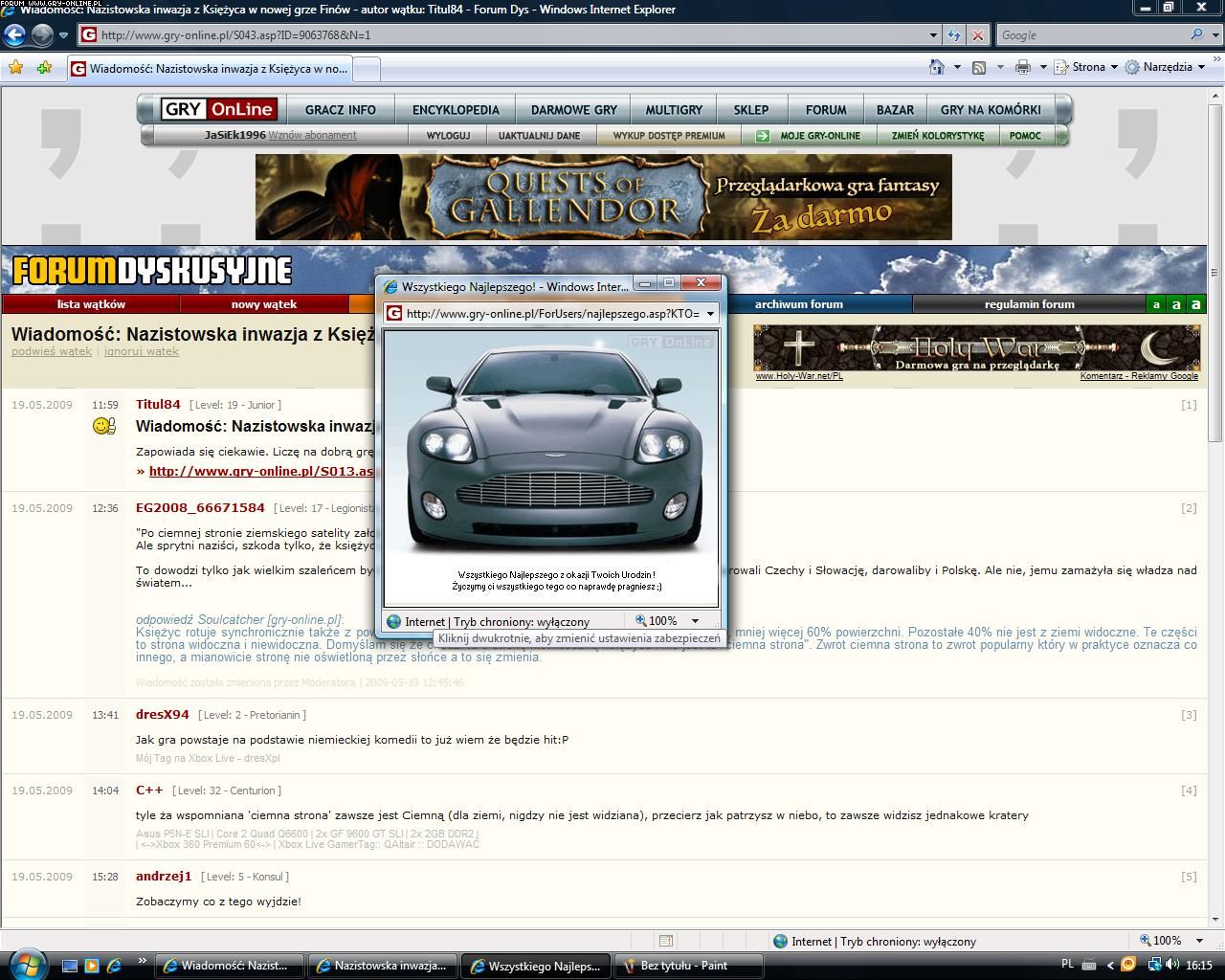Click the browser Back arrow button
1225x980 pixels.
14,35
